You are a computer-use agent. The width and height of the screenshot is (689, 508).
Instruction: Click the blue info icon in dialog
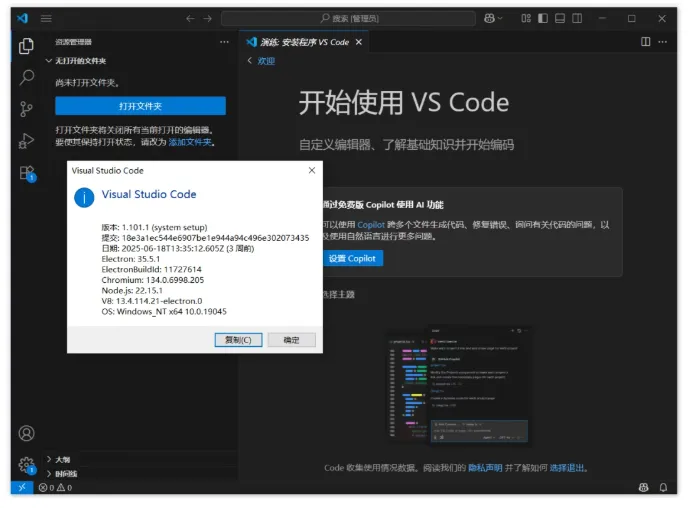84,197
